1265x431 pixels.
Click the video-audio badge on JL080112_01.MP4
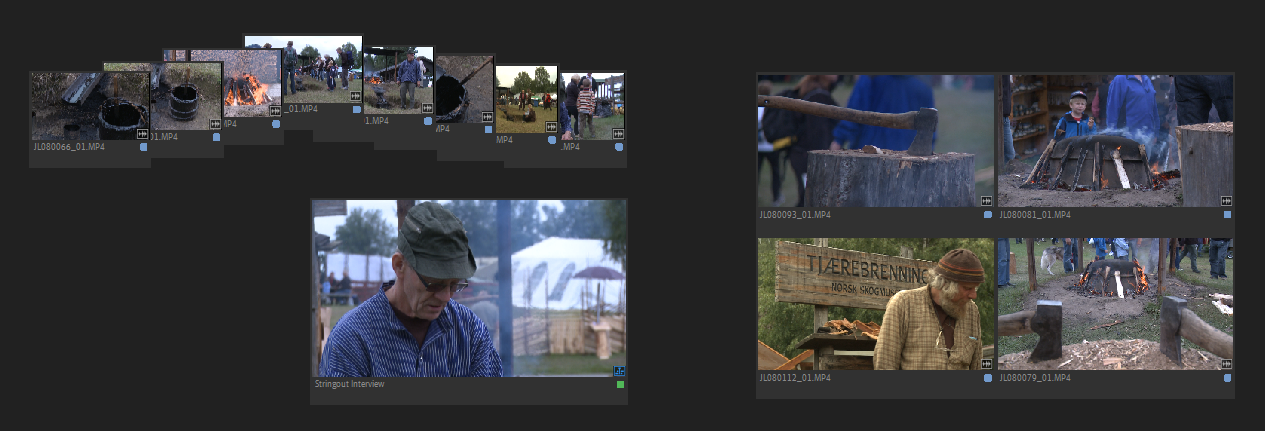coord(987,364)
